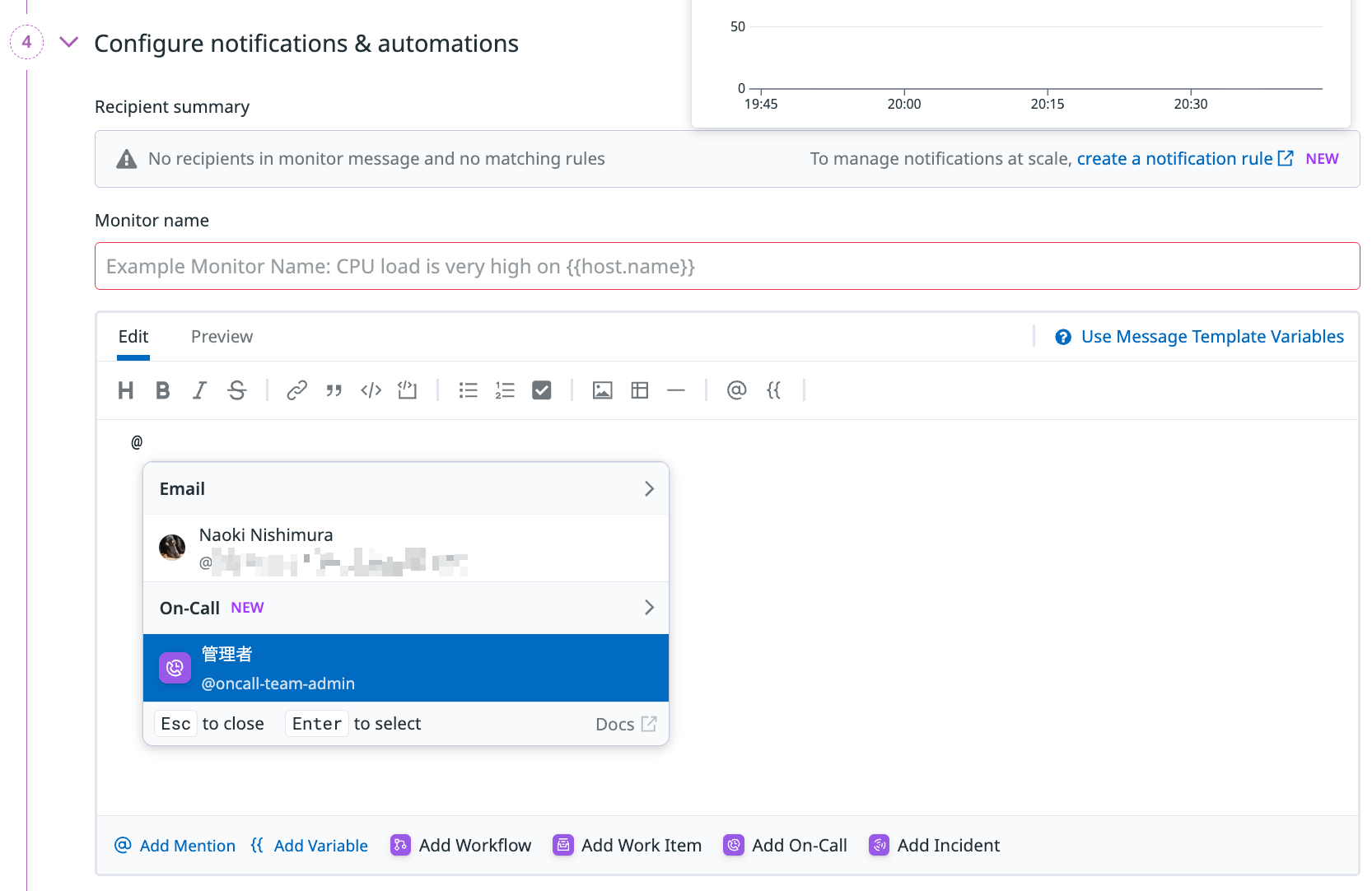Insert a heading with the H icon
Screen dimensions: 1372x891
(125, 390)
